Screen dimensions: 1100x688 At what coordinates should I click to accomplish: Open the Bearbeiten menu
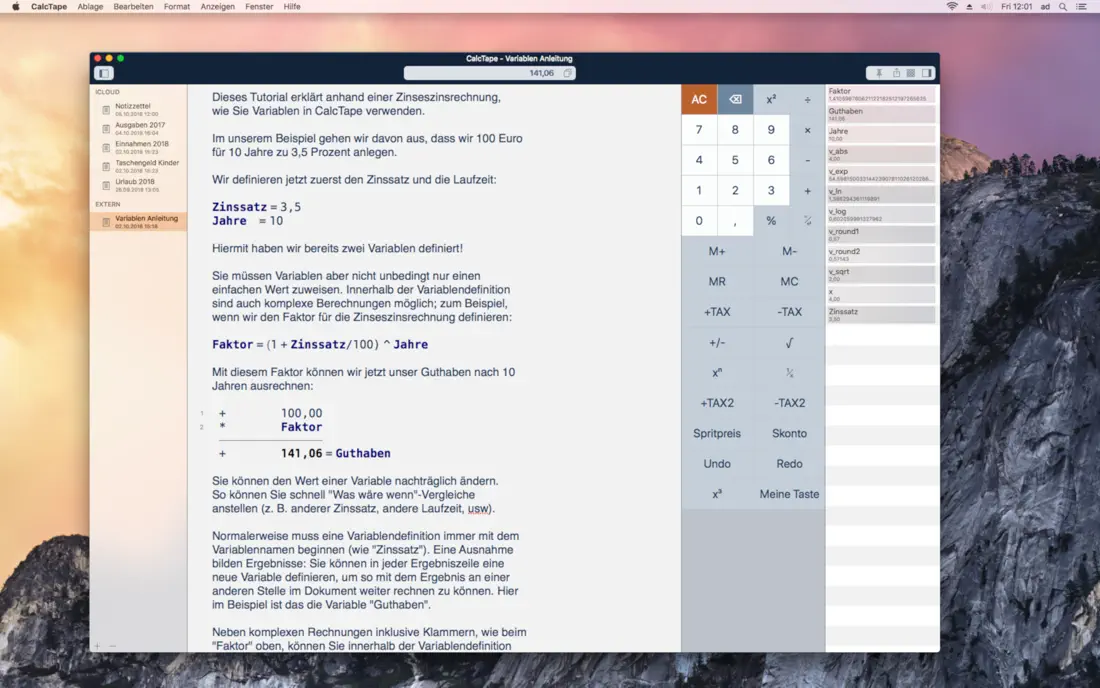point(133,6)
